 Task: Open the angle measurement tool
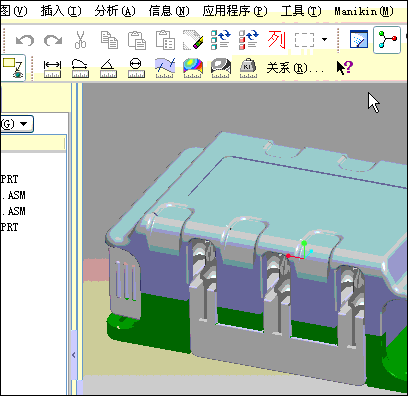(x=108, y=68)
